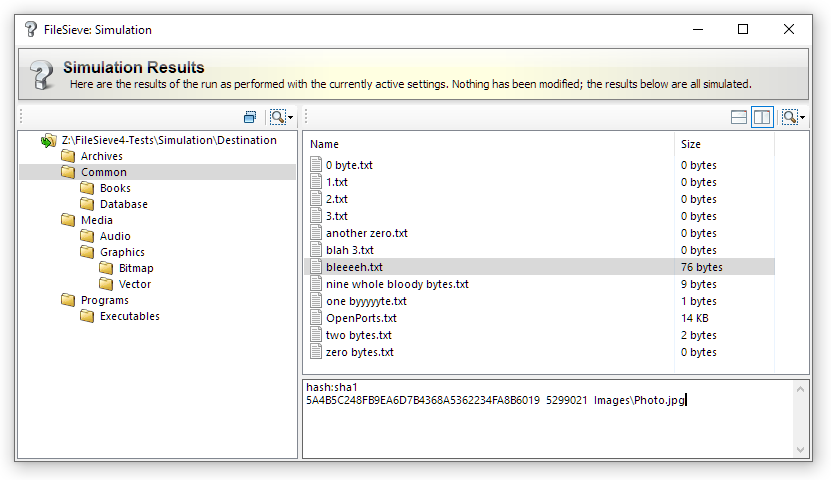The image size is (831, 480).
Task: Switch to horizontal split layout
Action: pyautogui.click(x=739, y=117)
